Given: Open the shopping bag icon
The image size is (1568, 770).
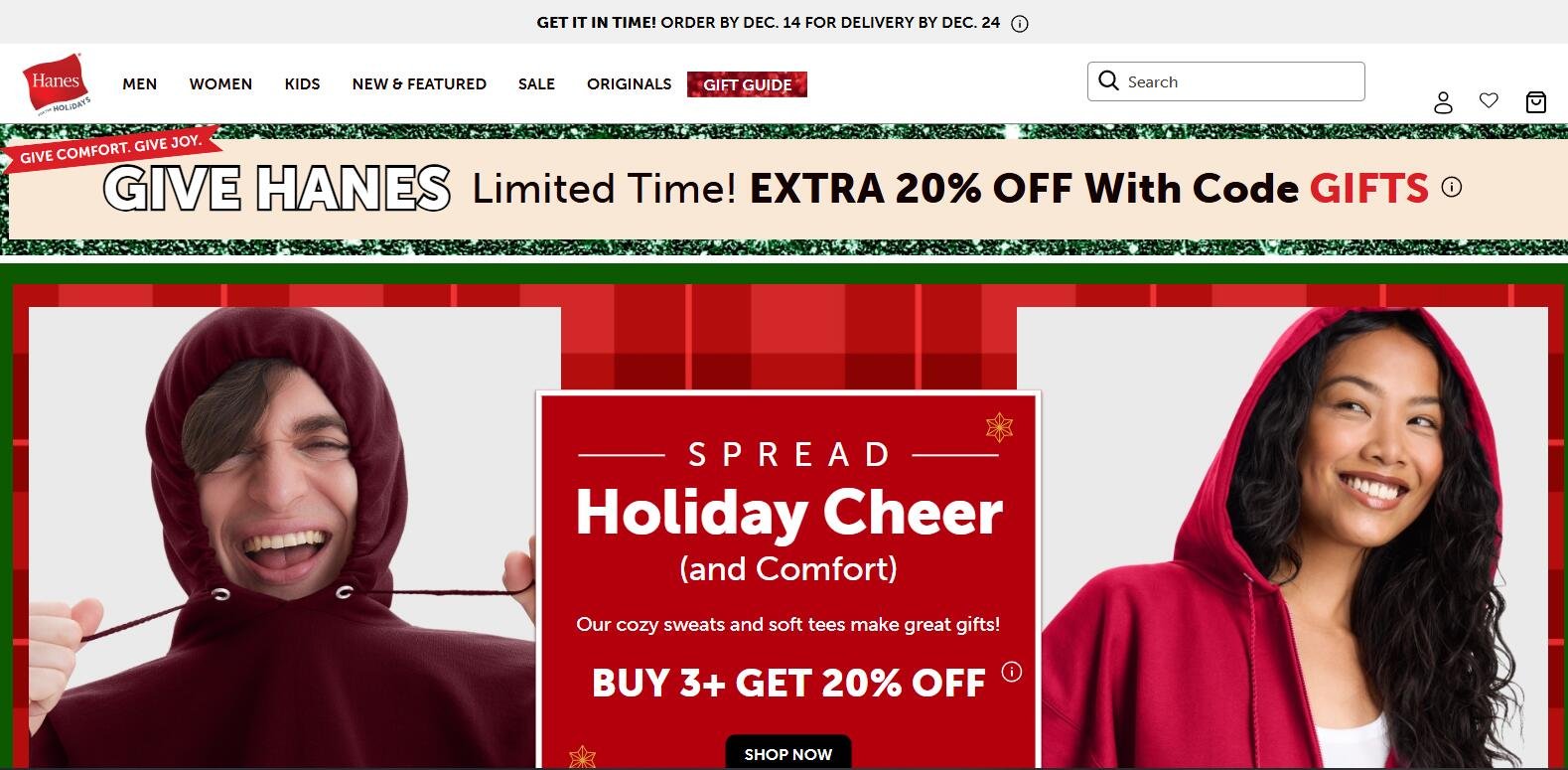Looking at the screenshot, I should point(1536,102).
